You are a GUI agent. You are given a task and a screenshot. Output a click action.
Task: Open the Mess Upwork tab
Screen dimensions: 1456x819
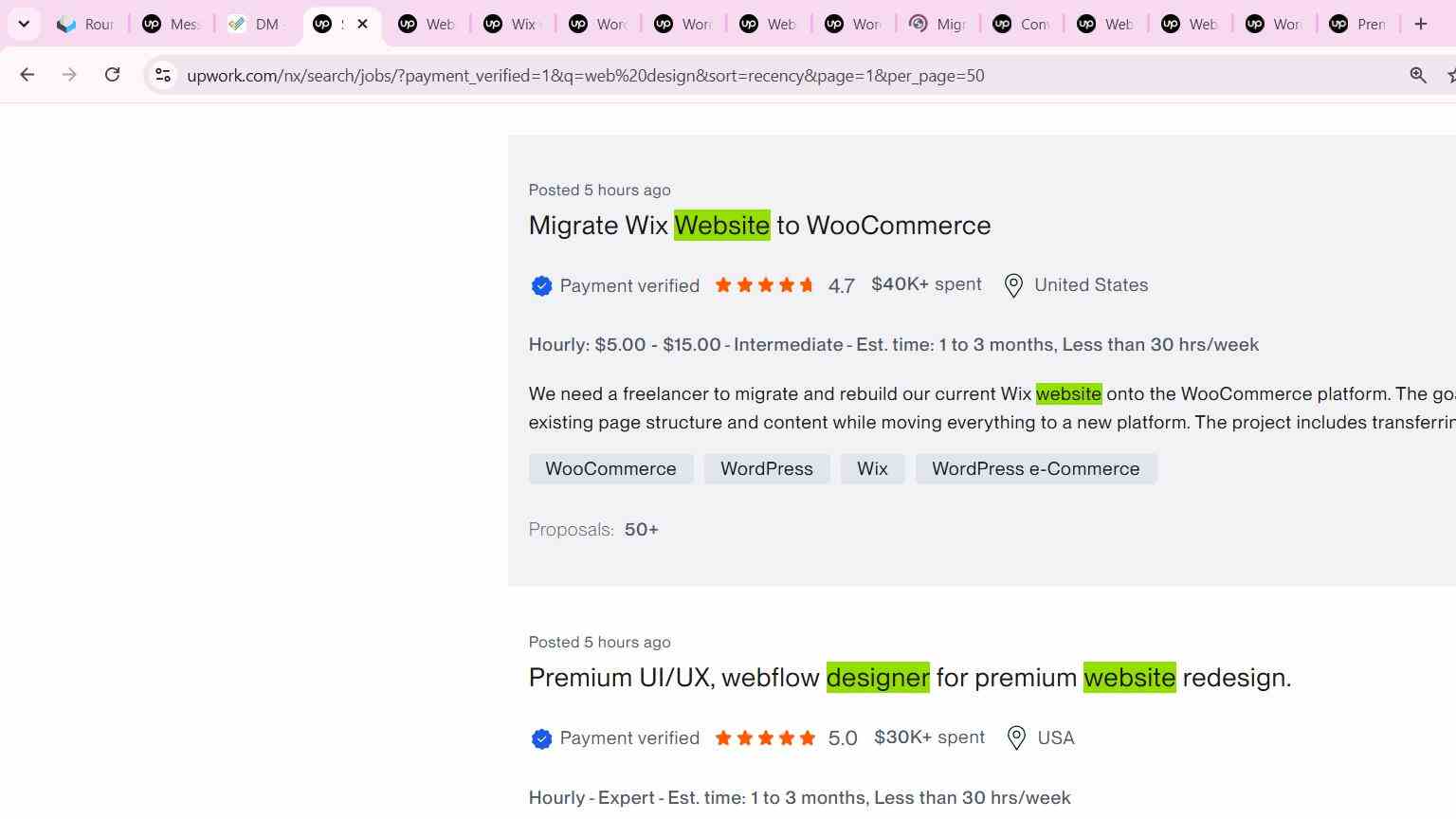pyautogui.click(x=172, y=24)
